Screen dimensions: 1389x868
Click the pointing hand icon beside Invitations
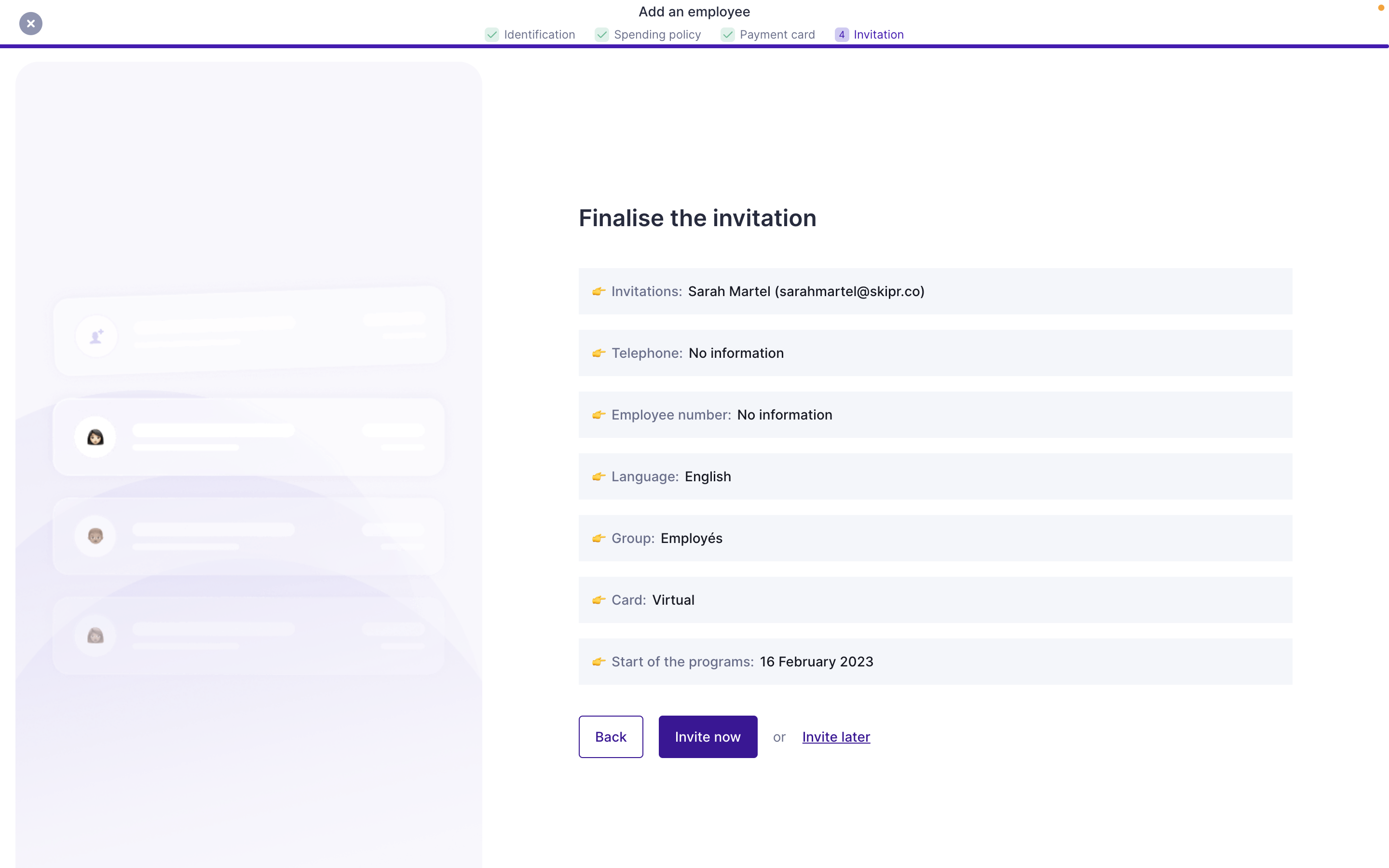[x=599, y=292]
